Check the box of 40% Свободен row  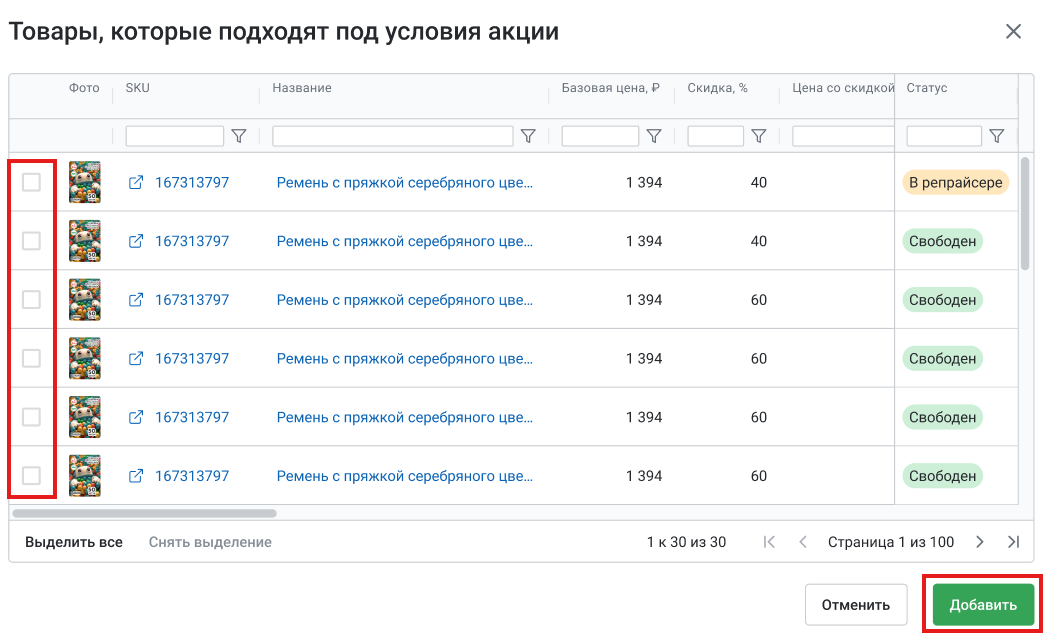click(31, 241)
